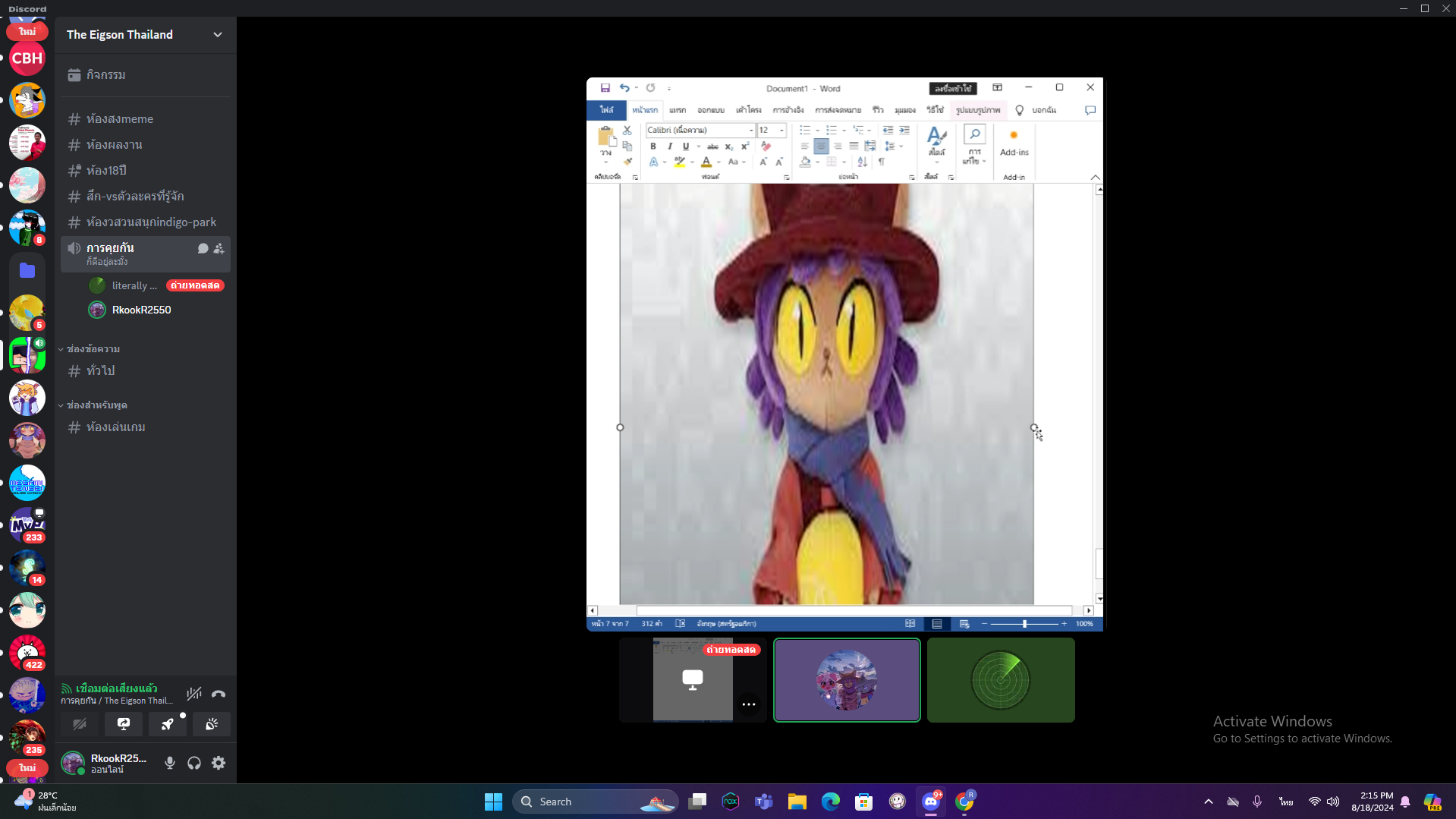Open the ห้อง18ปี channel

tap(146, 171)
